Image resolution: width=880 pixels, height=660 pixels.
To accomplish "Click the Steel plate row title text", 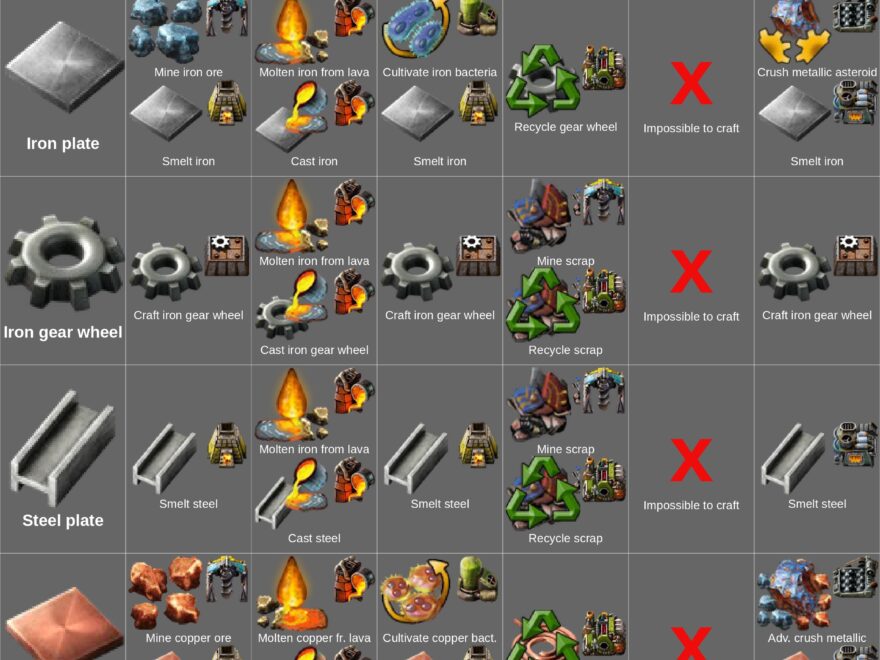I will tap(63, 520).
